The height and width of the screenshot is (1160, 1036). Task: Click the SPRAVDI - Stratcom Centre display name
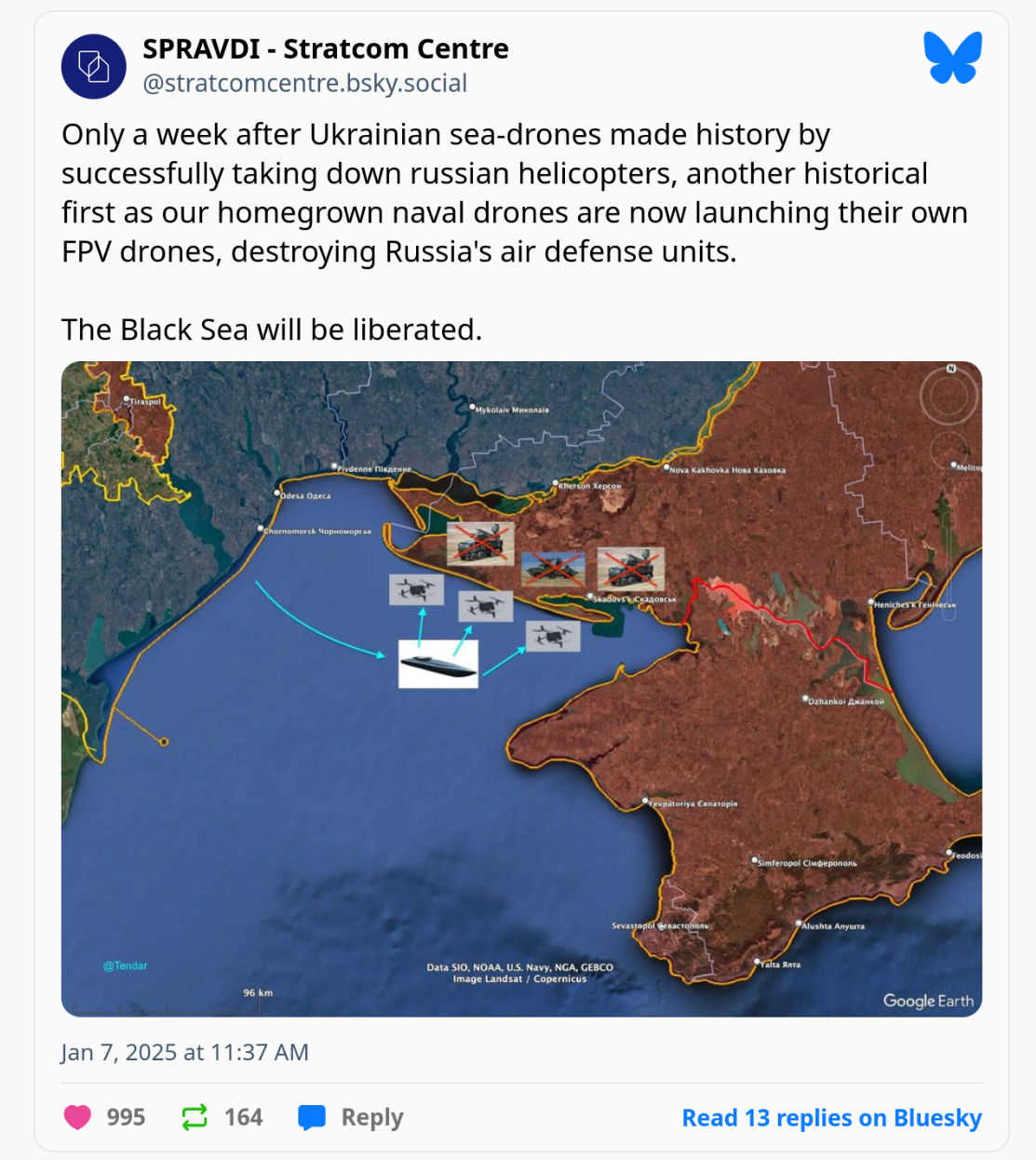[325, 48]
